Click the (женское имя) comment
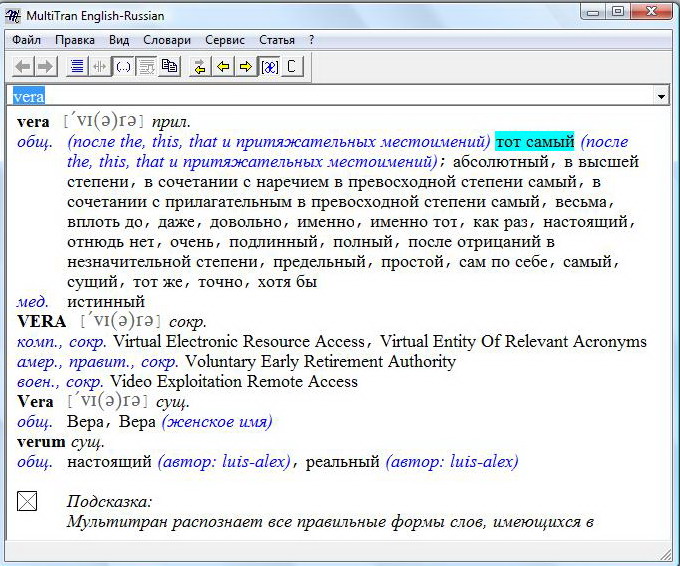 click(217, 422)
